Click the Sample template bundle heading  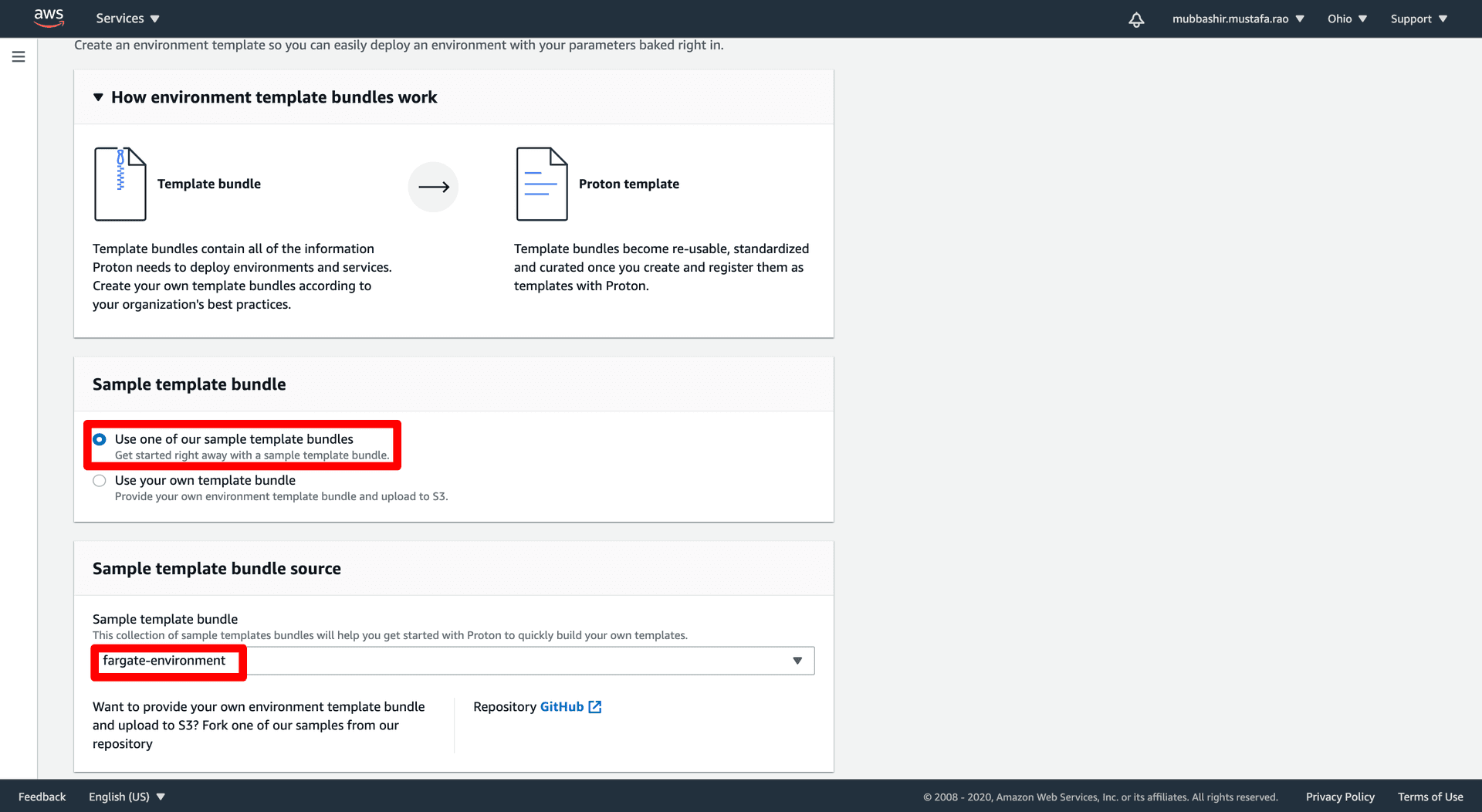[189, 384]
